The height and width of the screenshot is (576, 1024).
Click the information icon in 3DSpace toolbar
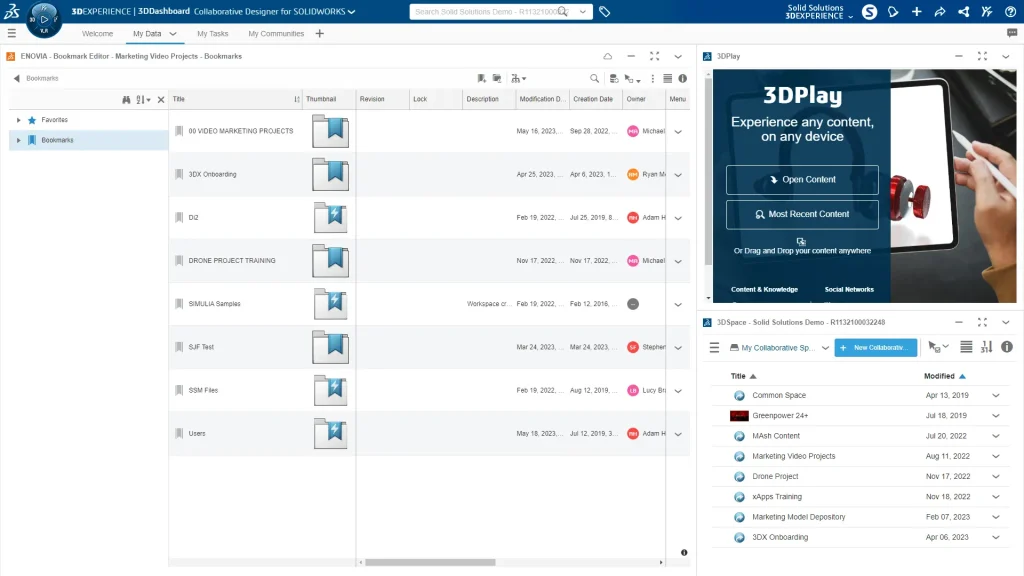tap(1006, 347)
